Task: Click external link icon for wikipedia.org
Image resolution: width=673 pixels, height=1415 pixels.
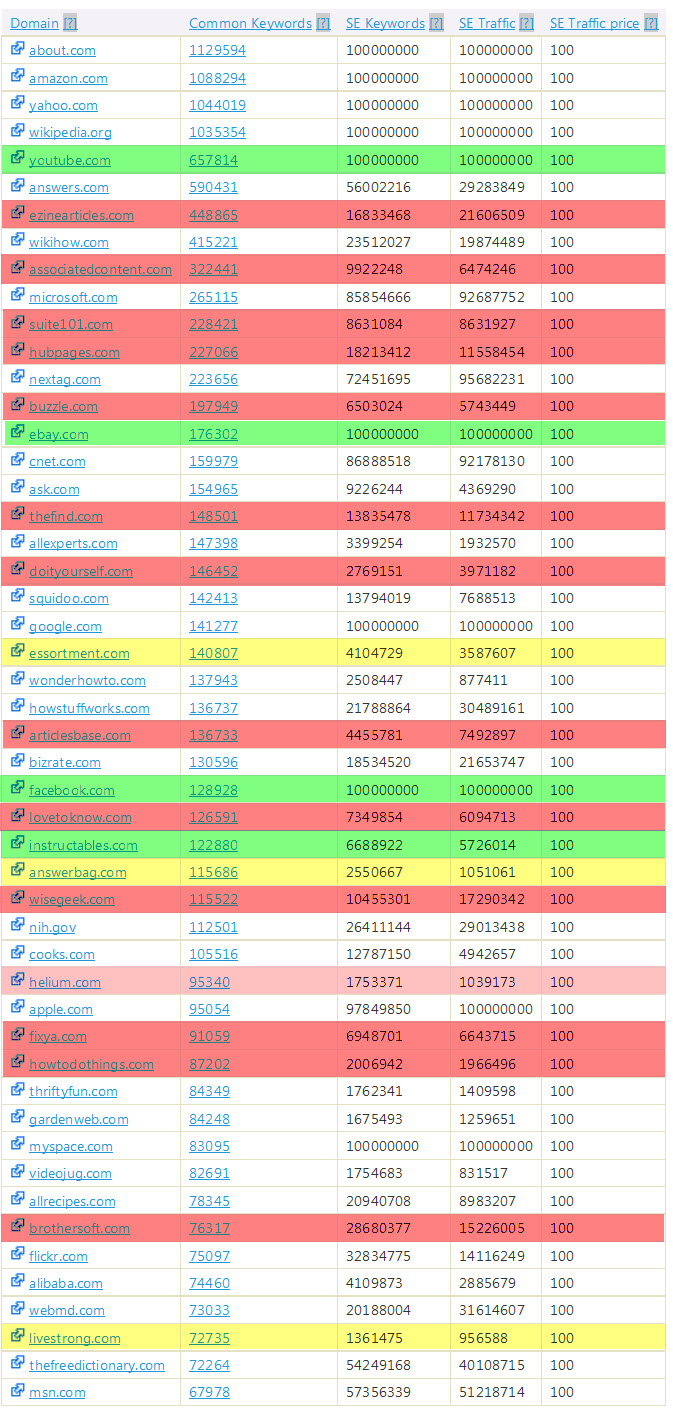Action: coord(18,131)
